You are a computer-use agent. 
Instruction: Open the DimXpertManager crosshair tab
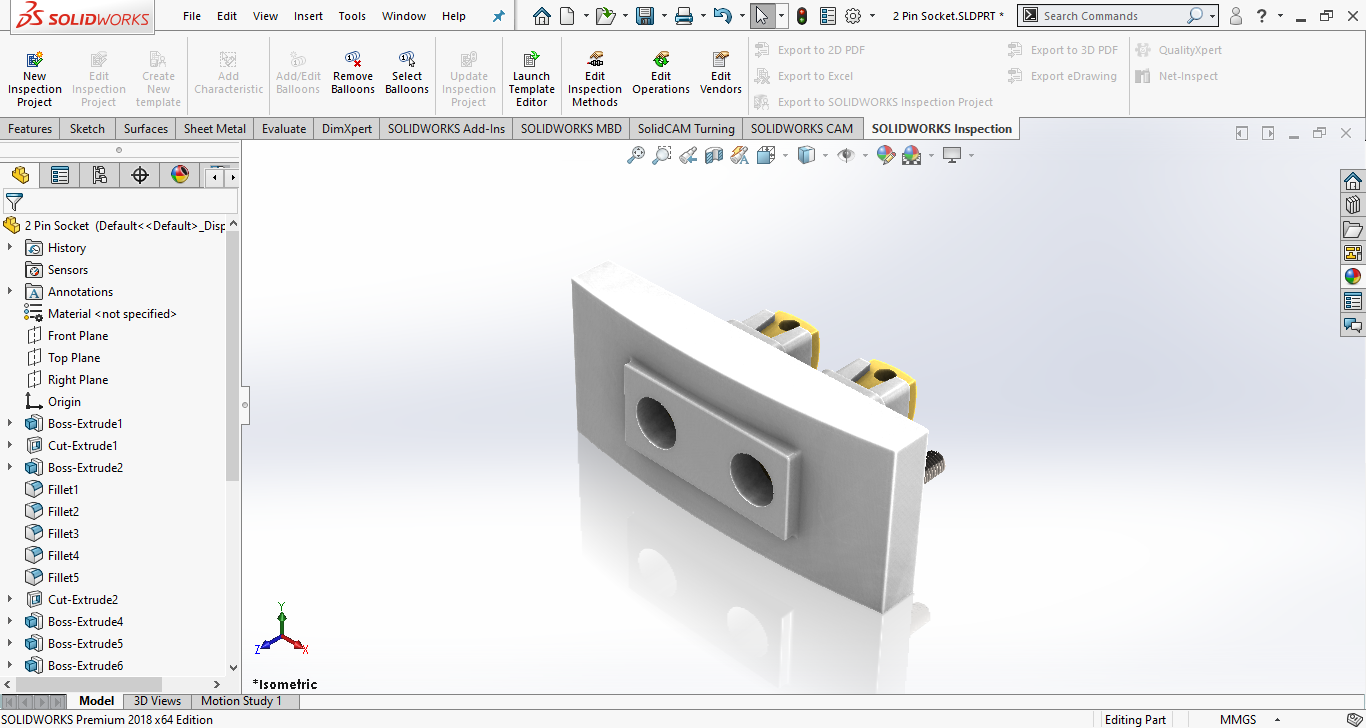(x=140, y=176)
